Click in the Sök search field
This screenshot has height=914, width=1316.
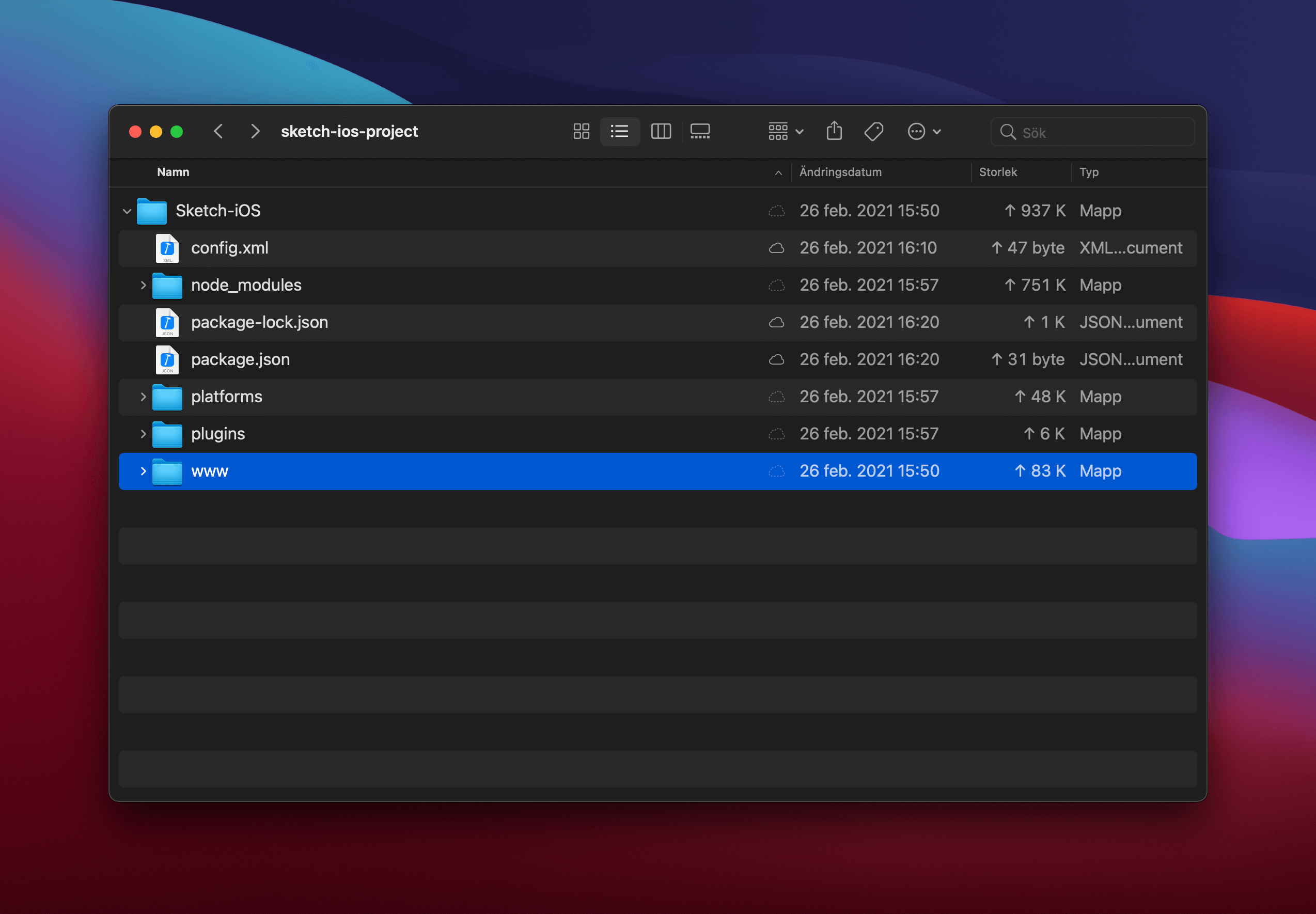[x=1093, y=132]
